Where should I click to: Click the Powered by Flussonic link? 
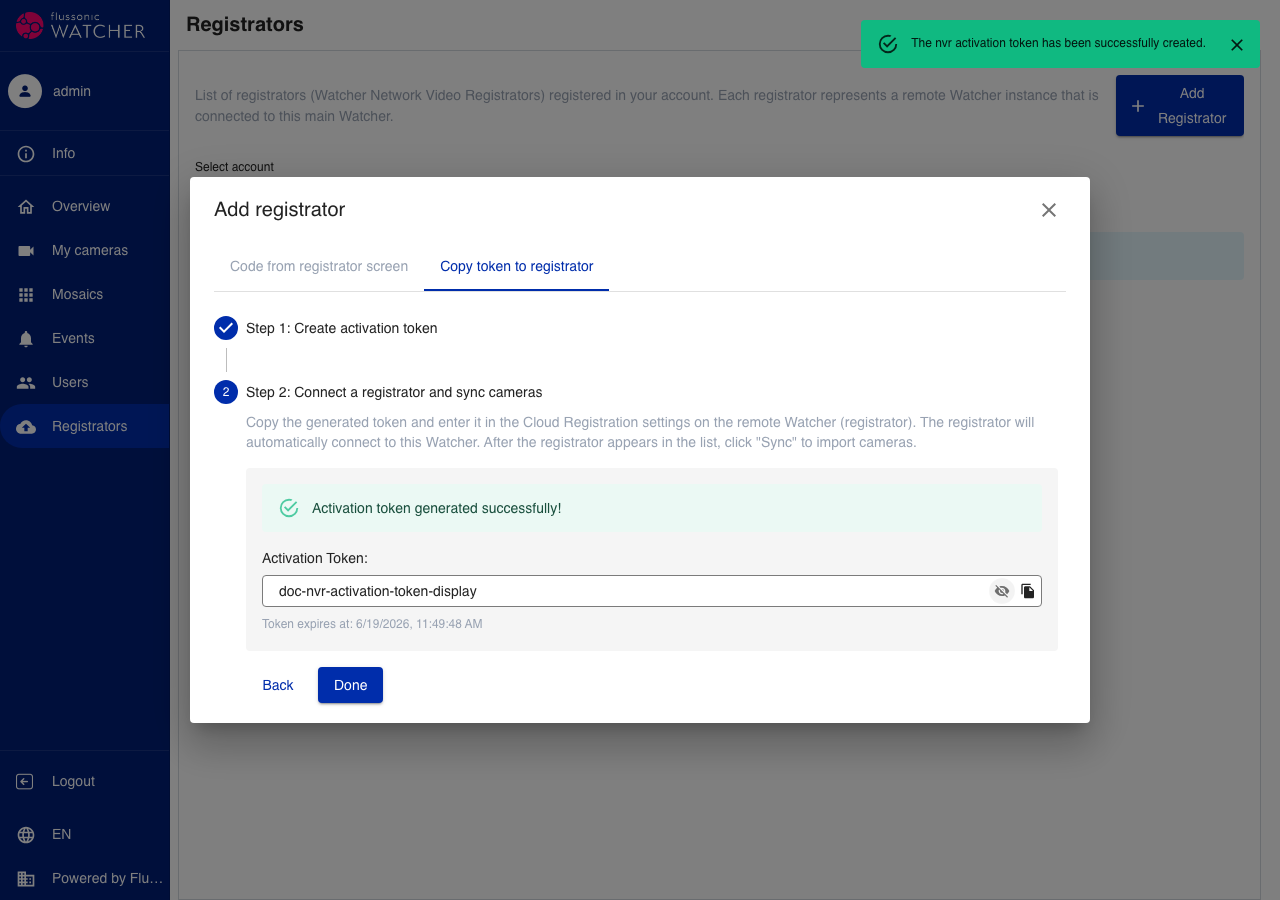(x=85, y=879)
